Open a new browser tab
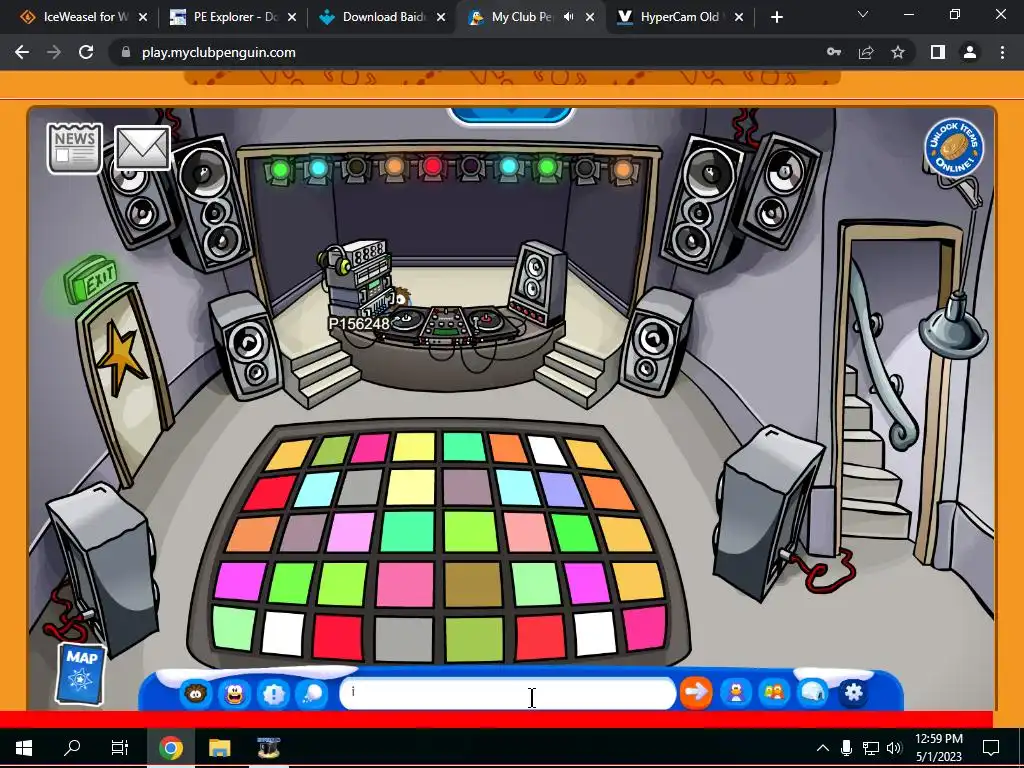This screenshot has width=1024, height=768. point(776,17)
